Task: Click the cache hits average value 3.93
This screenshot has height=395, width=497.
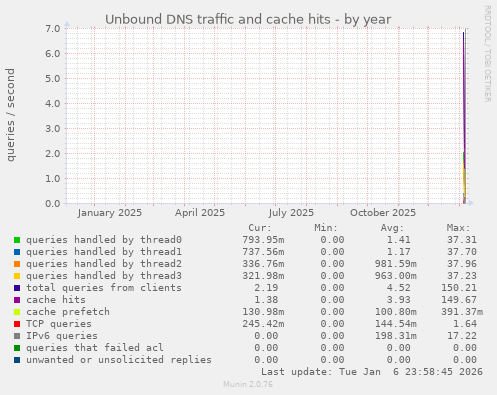Action: (399, 300)
